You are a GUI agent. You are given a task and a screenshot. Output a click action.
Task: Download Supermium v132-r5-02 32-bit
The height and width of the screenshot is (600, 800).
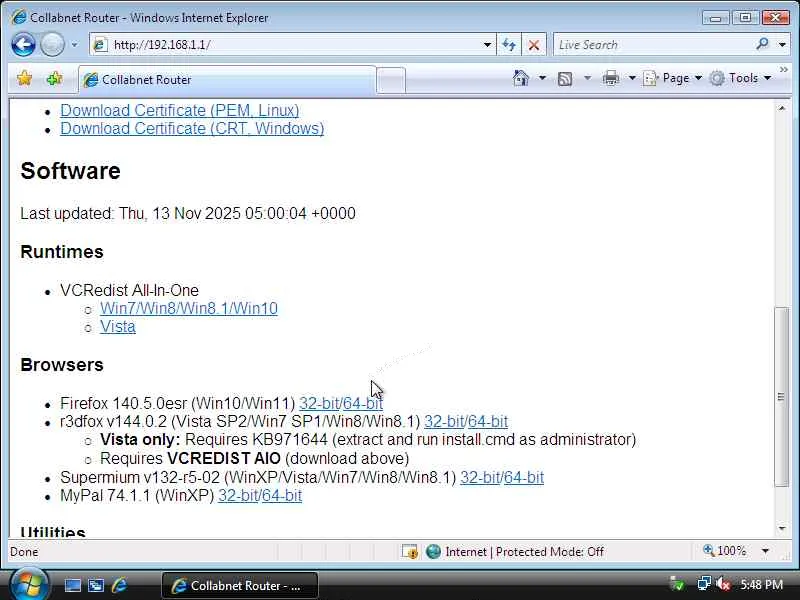coord(480,478)
